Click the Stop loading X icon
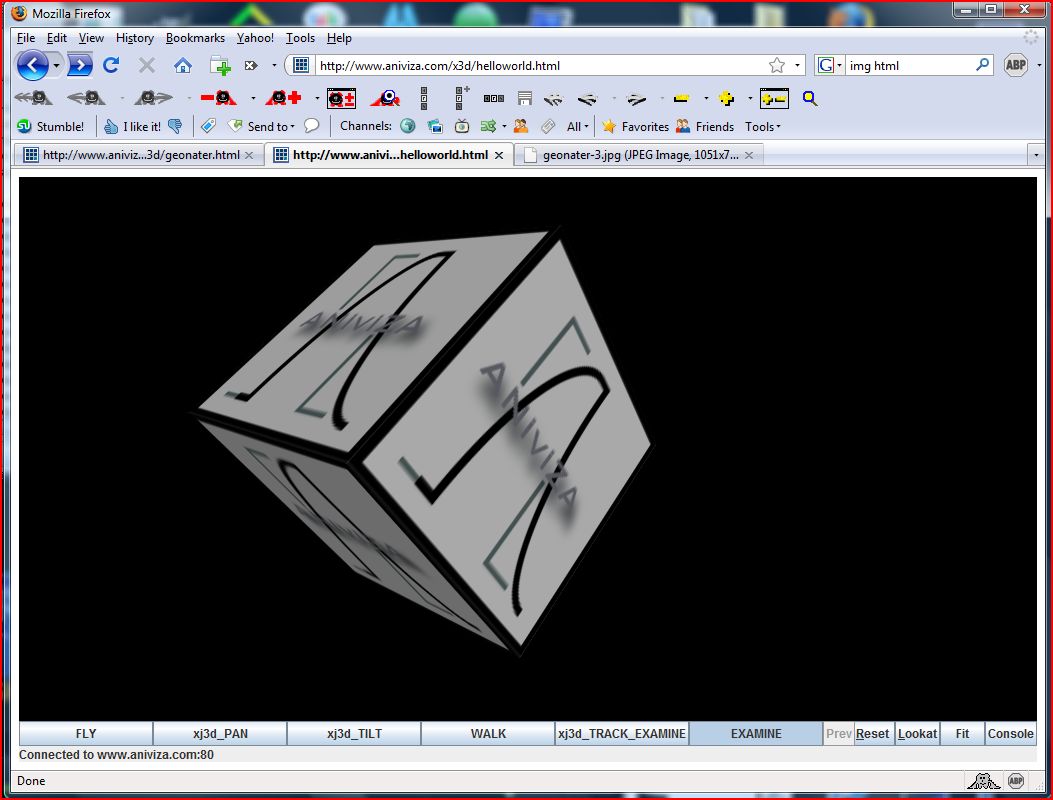Image resolution: width=1053 pixels, height=800 pixels. 147,65
